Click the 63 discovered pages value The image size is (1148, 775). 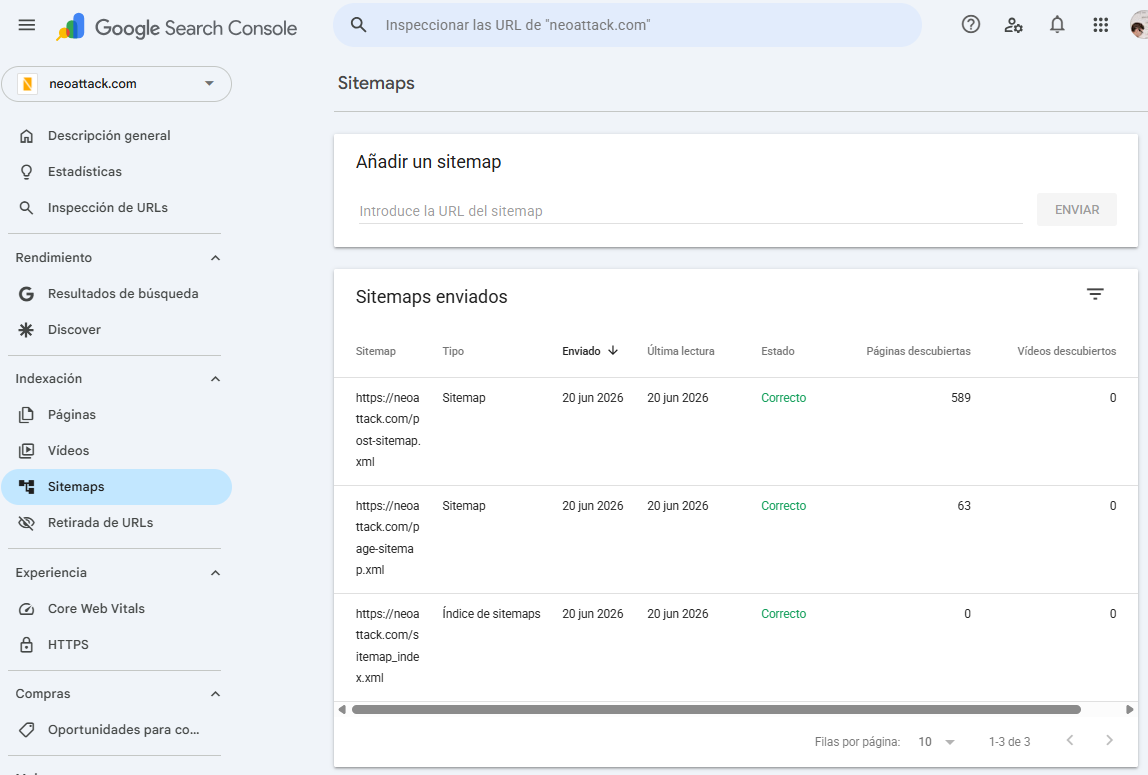click(964, 506)
